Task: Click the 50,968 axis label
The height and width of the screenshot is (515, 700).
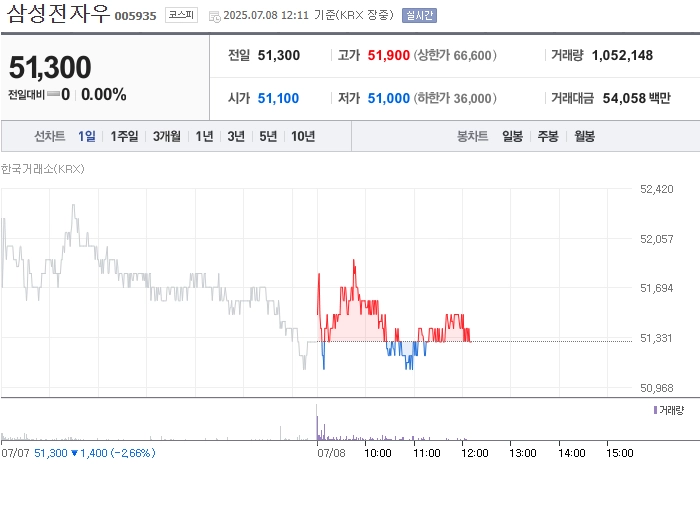Action: point(656,388)
